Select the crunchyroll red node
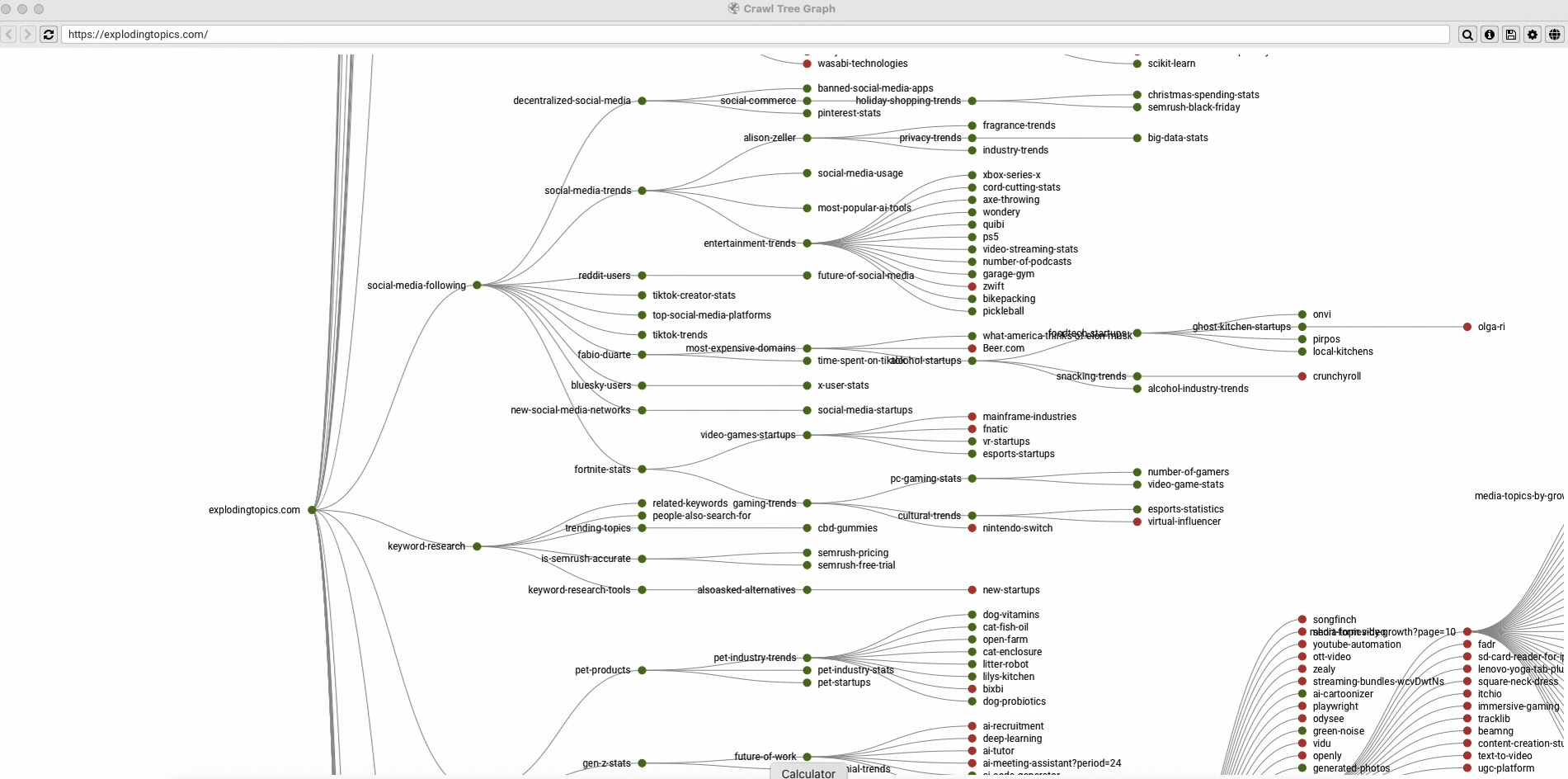Screen dimensions: 1568x779 (x=1302, y=376)
